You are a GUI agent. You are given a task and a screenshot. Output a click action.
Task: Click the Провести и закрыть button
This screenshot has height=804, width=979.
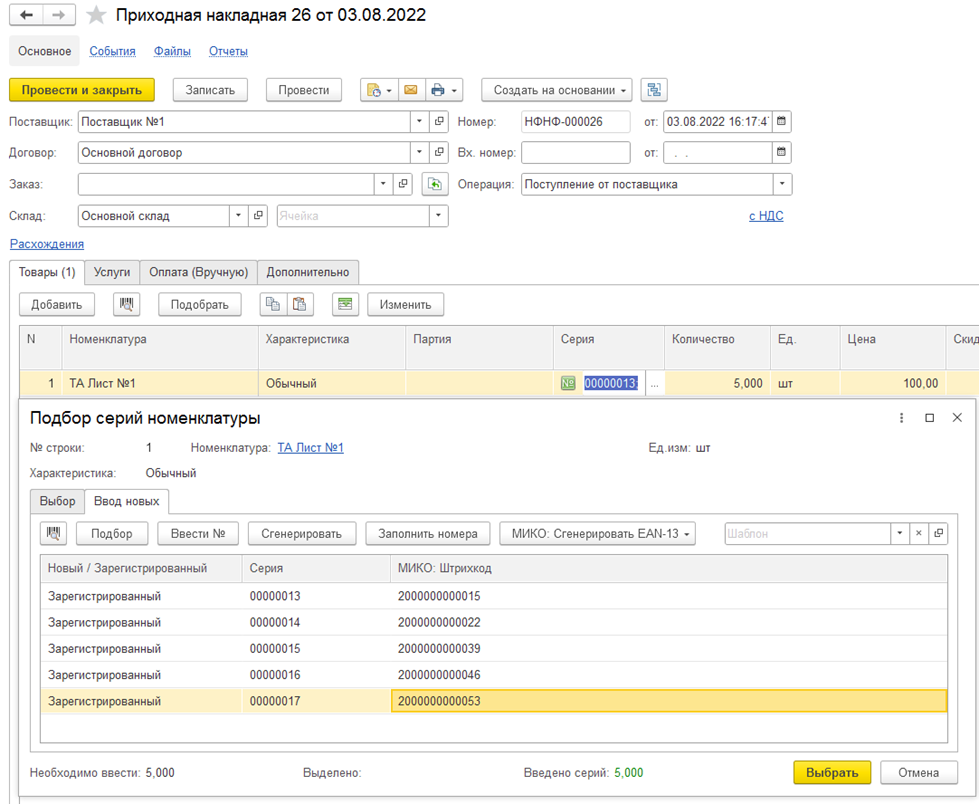click(82, 90)
